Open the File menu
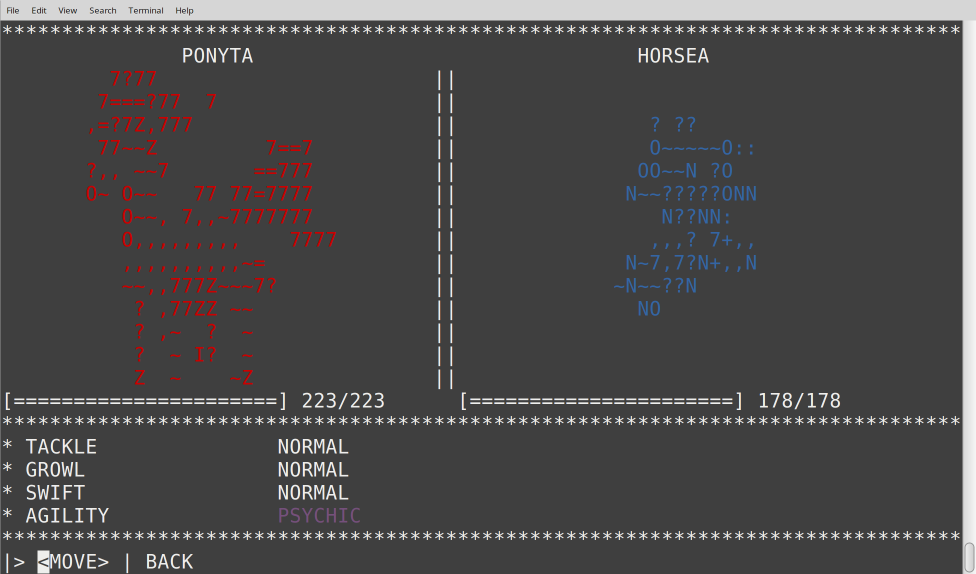 click(x=12, y=11)
